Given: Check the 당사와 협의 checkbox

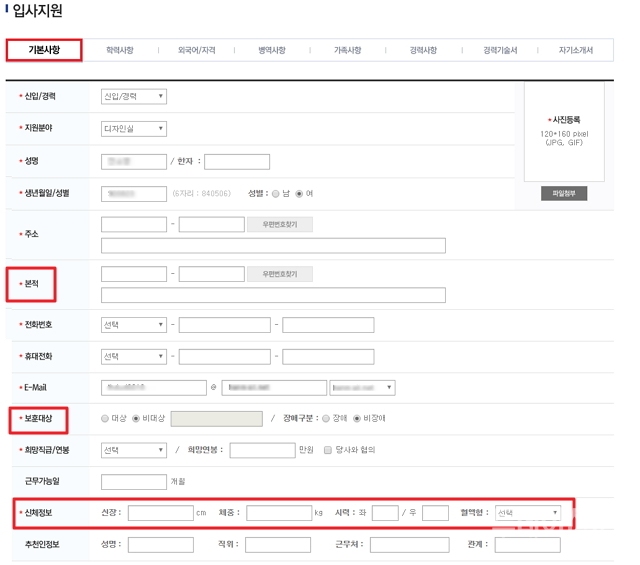Looking at the screenshot, I should click(328, 450).
